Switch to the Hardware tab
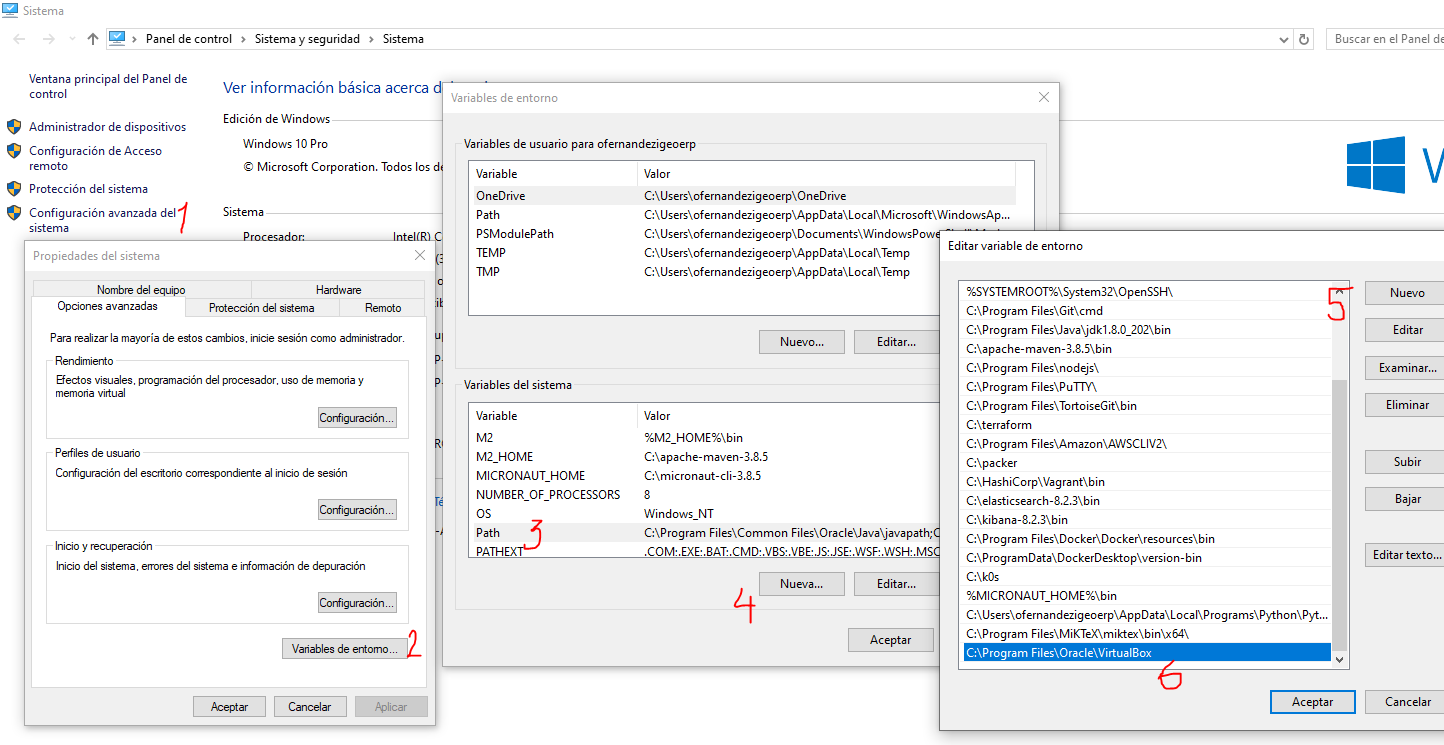The height and width of the screenshot is (745, 1444). point(338,290)
